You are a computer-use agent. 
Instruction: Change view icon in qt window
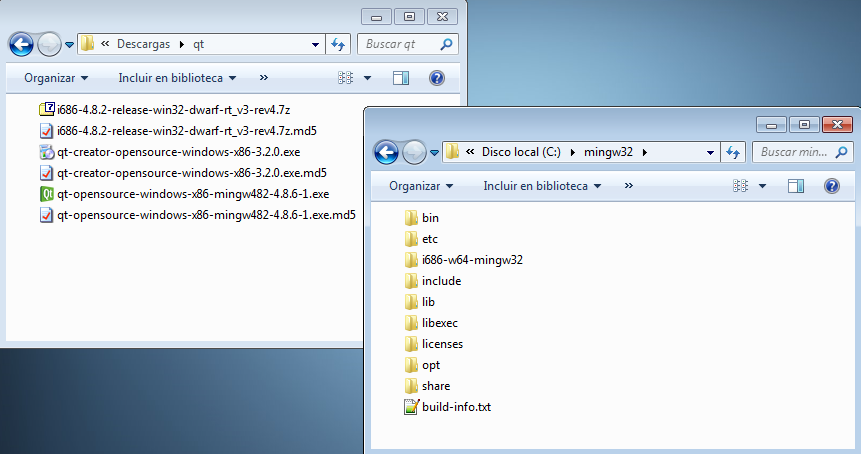(x=345, y=78)
